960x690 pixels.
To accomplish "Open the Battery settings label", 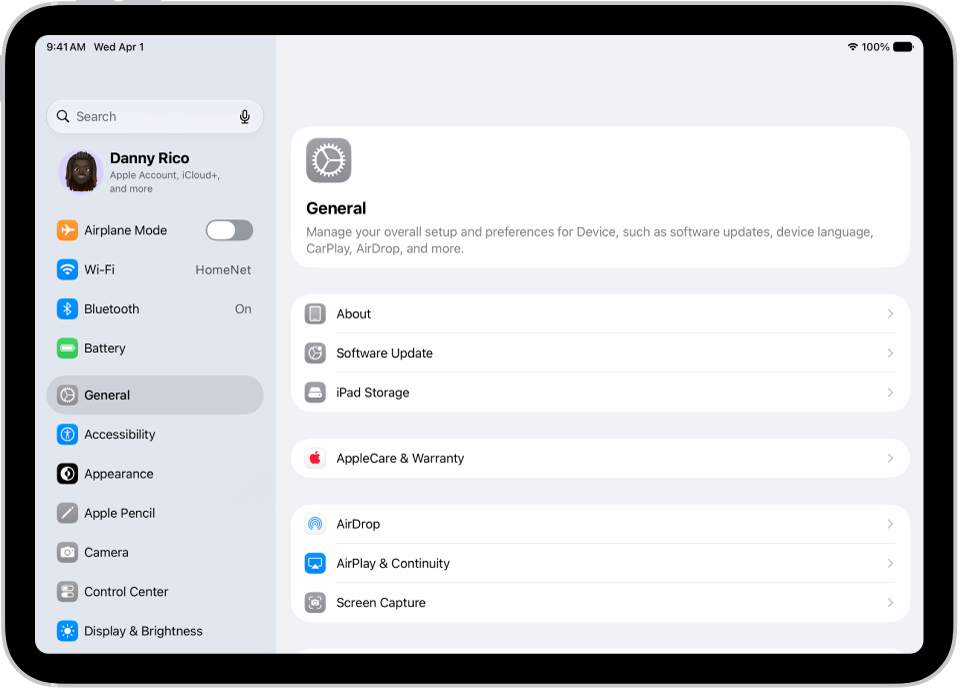I will (x=105, y=348).
